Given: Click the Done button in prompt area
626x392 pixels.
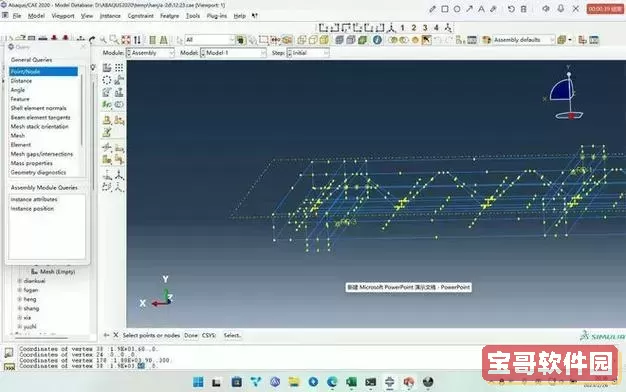Looking at the screenshot, I should pyautogui.click(x=191, y=335).
